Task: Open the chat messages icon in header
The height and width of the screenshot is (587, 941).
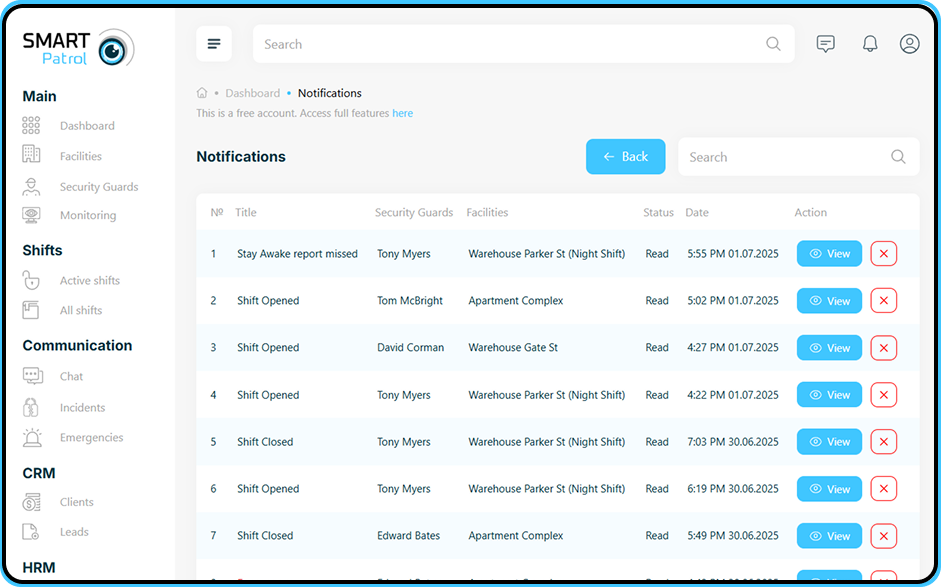Action: tap(825, 44)
